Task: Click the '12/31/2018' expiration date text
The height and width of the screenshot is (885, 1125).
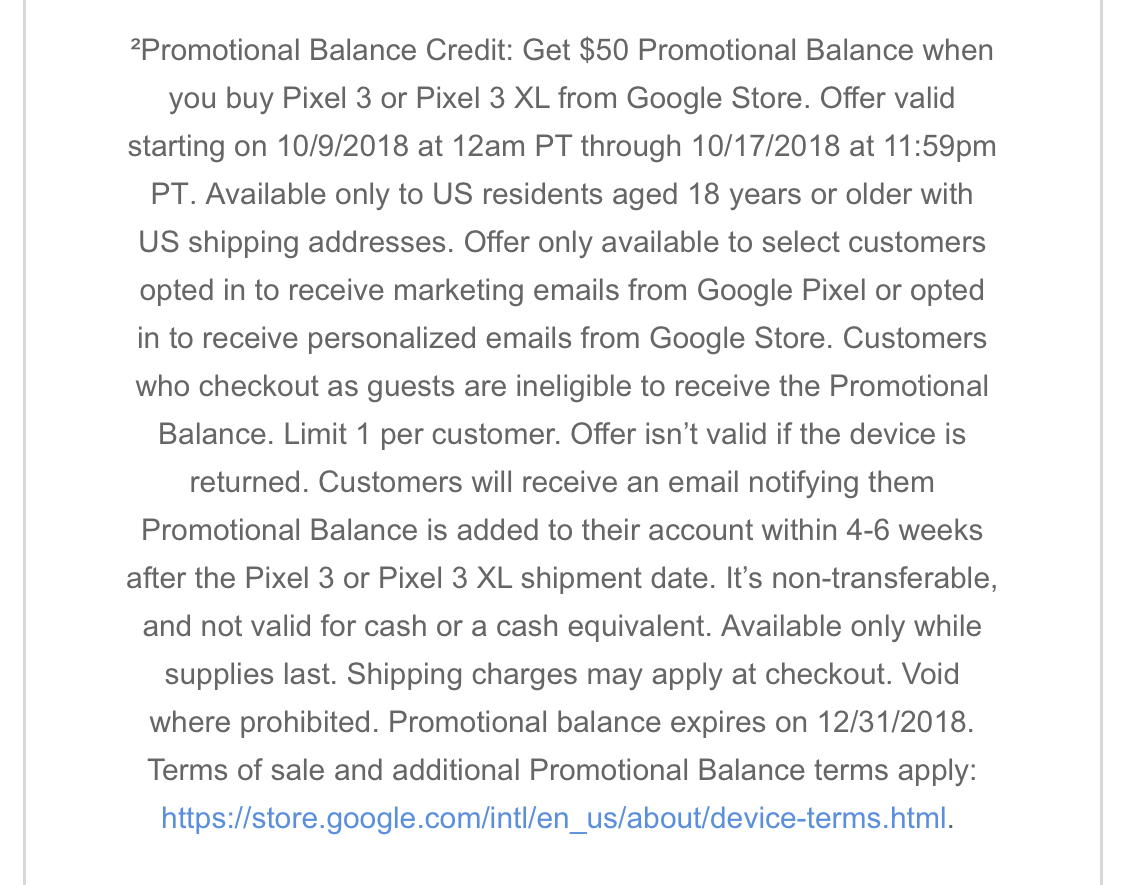Action: [892, 722]
